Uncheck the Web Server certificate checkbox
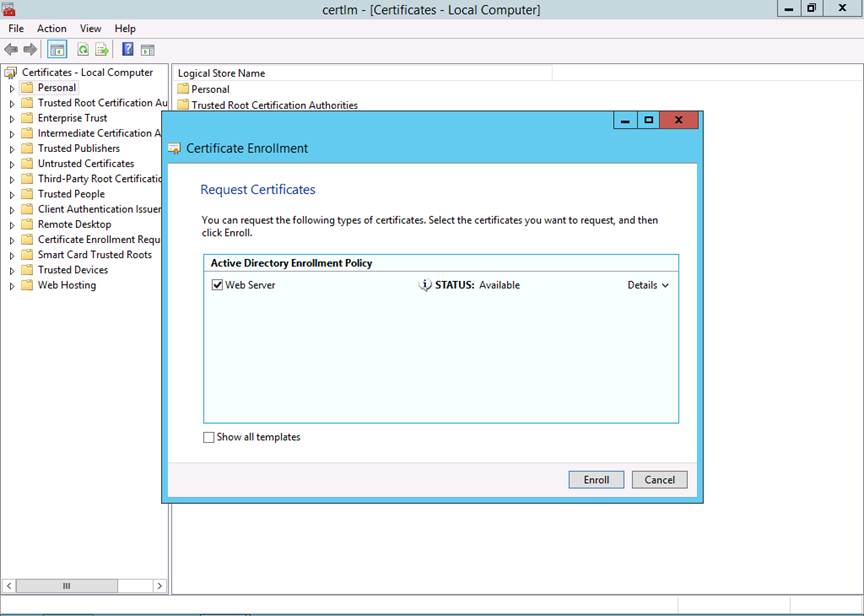 [x=217, y=285]
